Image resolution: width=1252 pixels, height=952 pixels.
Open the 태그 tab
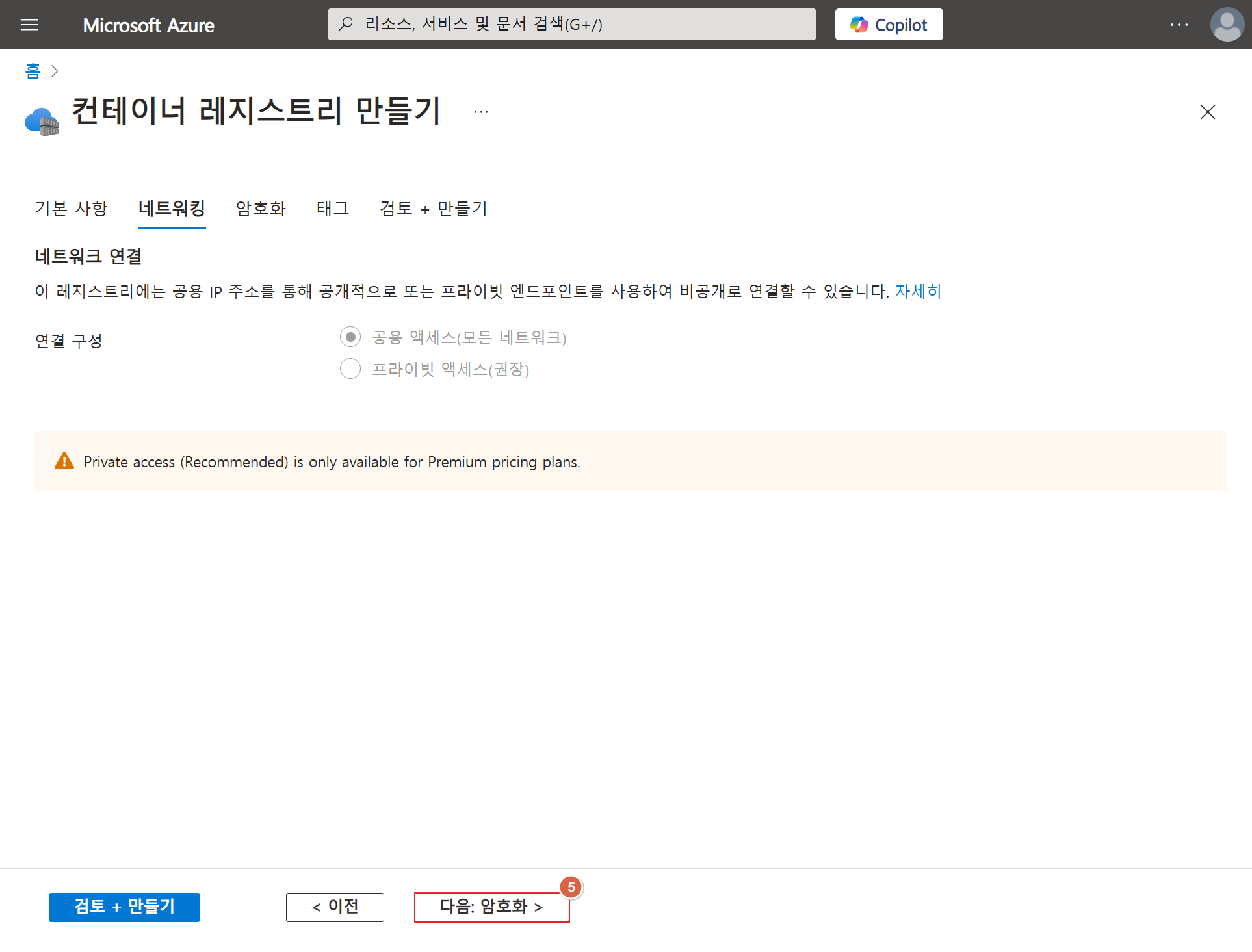point(333,209)
